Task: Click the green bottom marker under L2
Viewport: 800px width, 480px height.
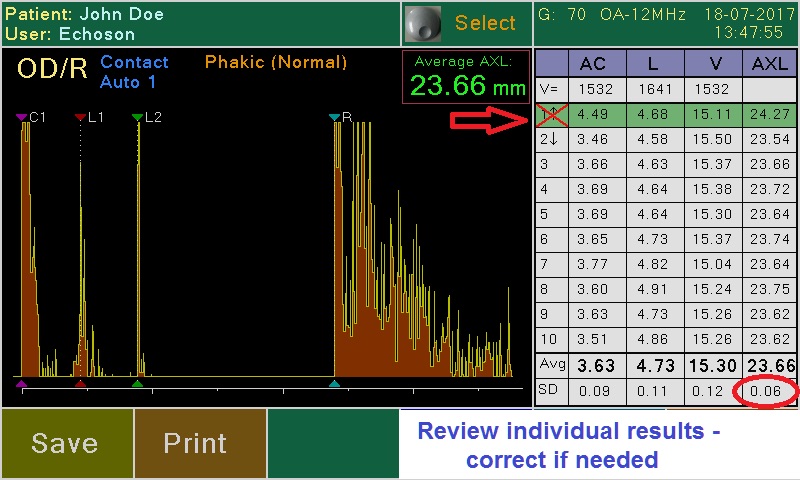Action: click(137, 384)
